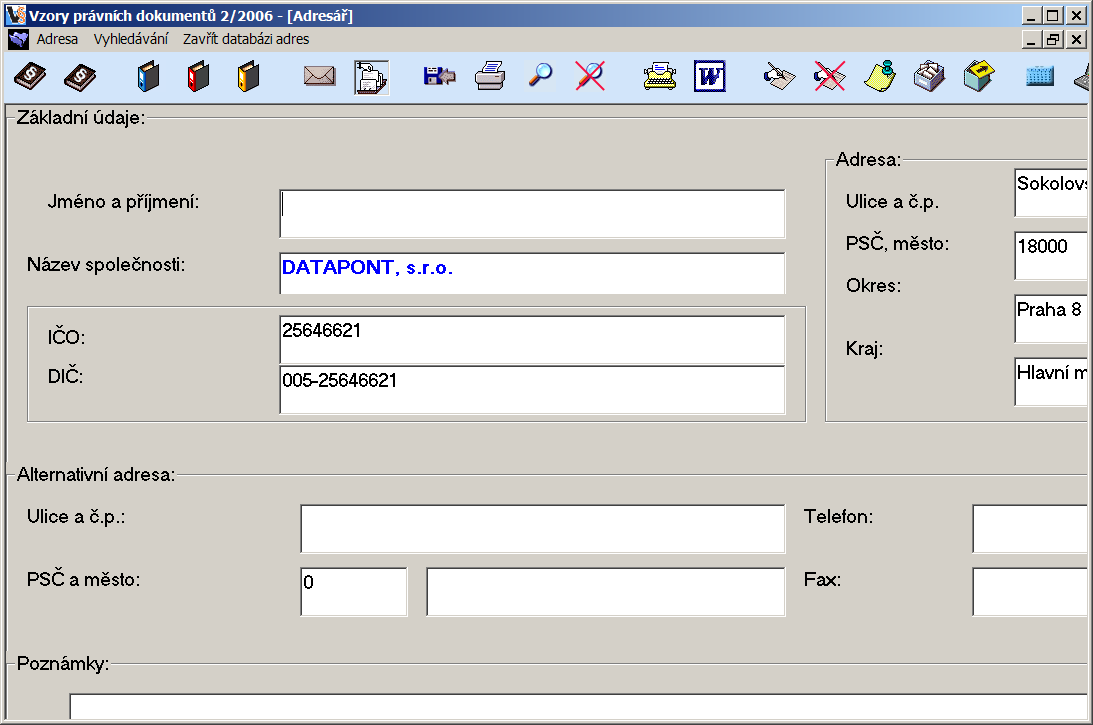Click the Ulice a č.p. field showing Sokolov
The width and height of the screenshot is (1093, 725).
(x=1050, y=192)
